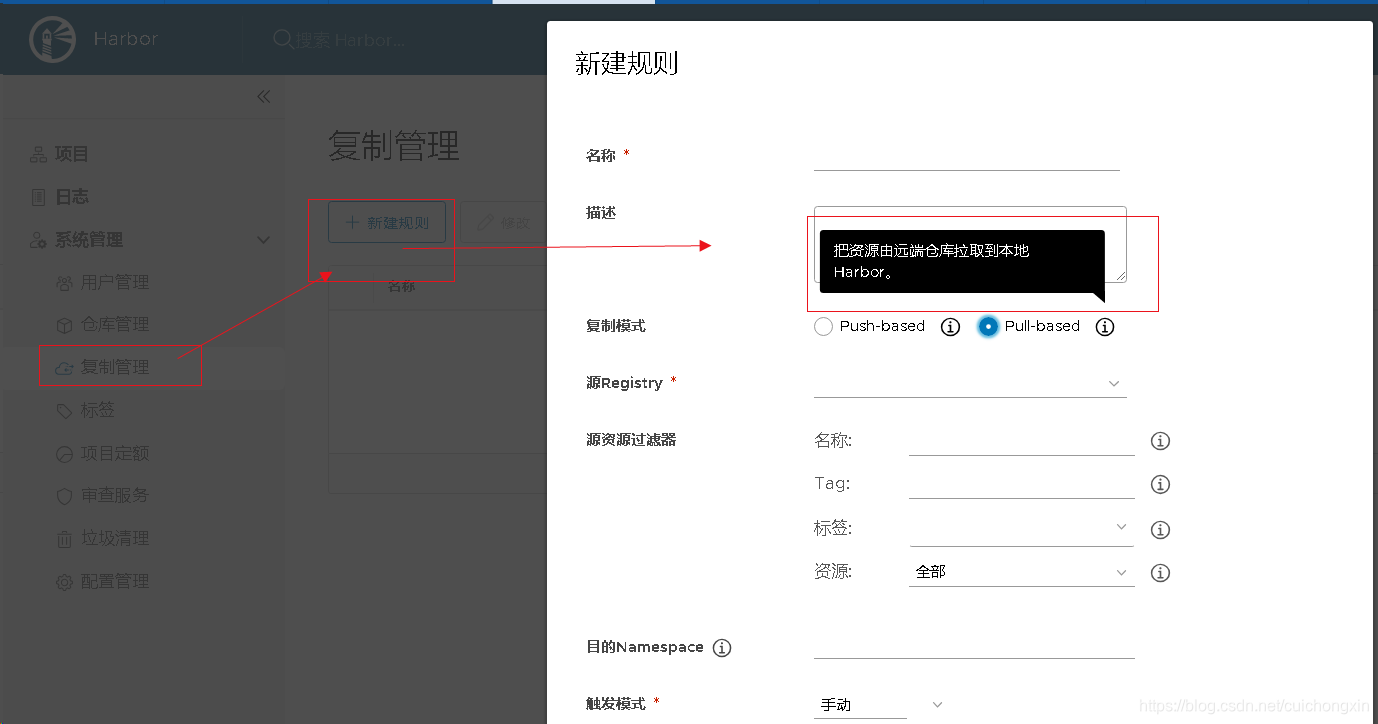Click the 修改 button

pyautogui.click(x=503, y=222)
